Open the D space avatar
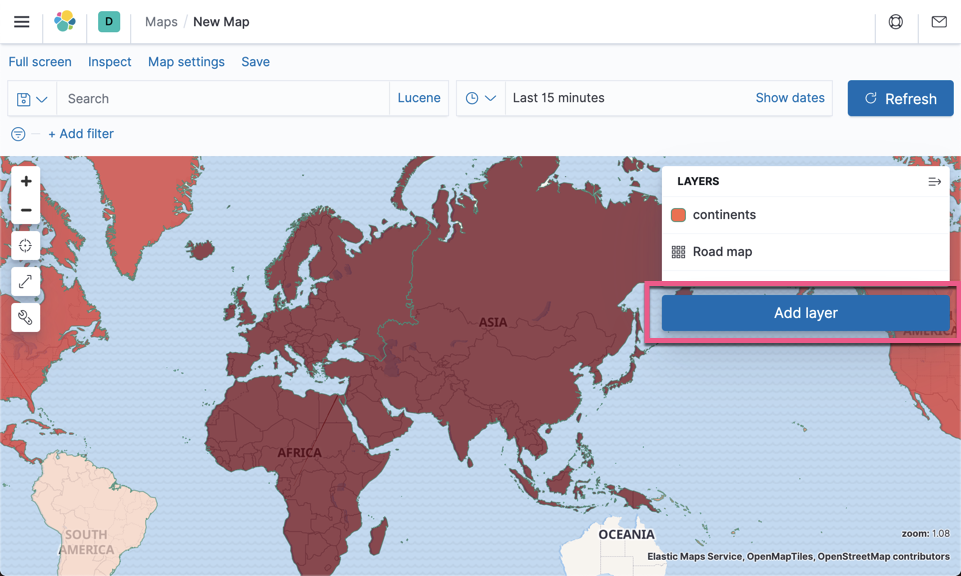This screenshot has height=576, width=961. click(x=109, y=21)
